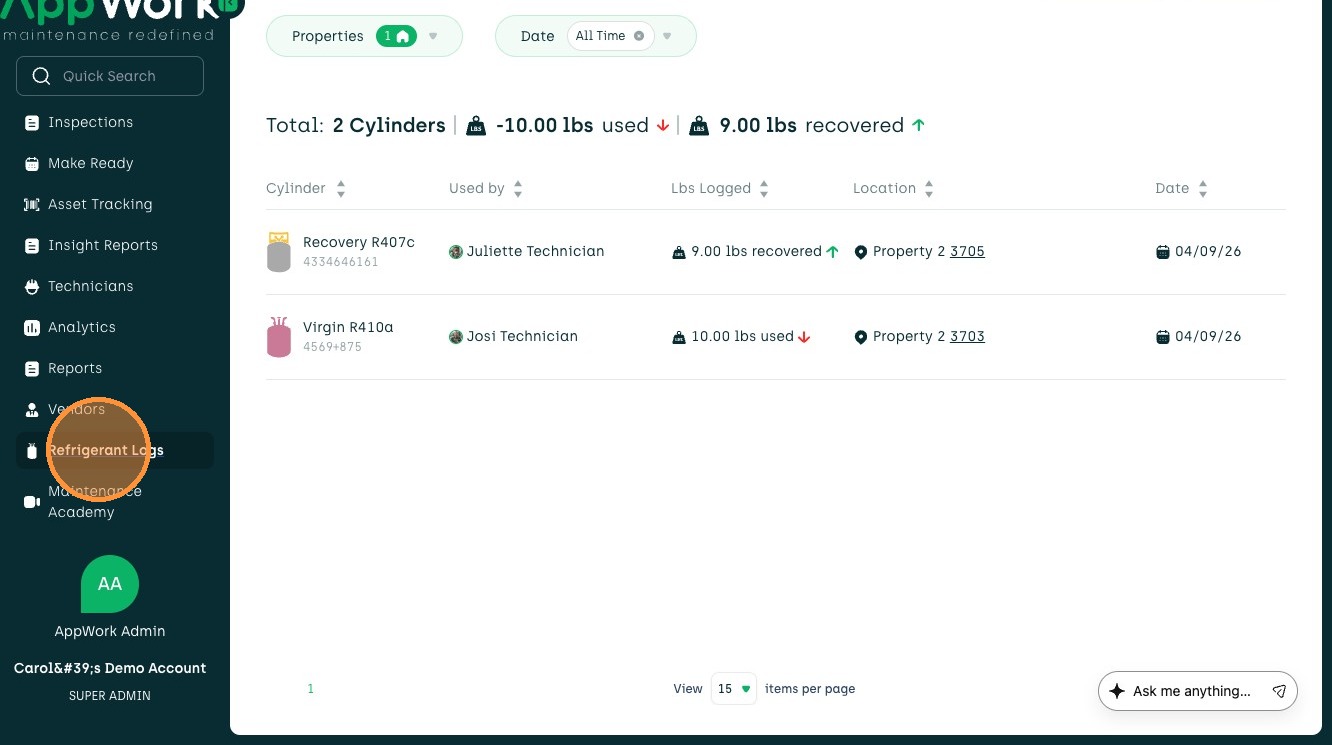Screen dimensions: 1332x745
Task: Click the Maintenance Academy video icon
Action: [x=31, y=502]
